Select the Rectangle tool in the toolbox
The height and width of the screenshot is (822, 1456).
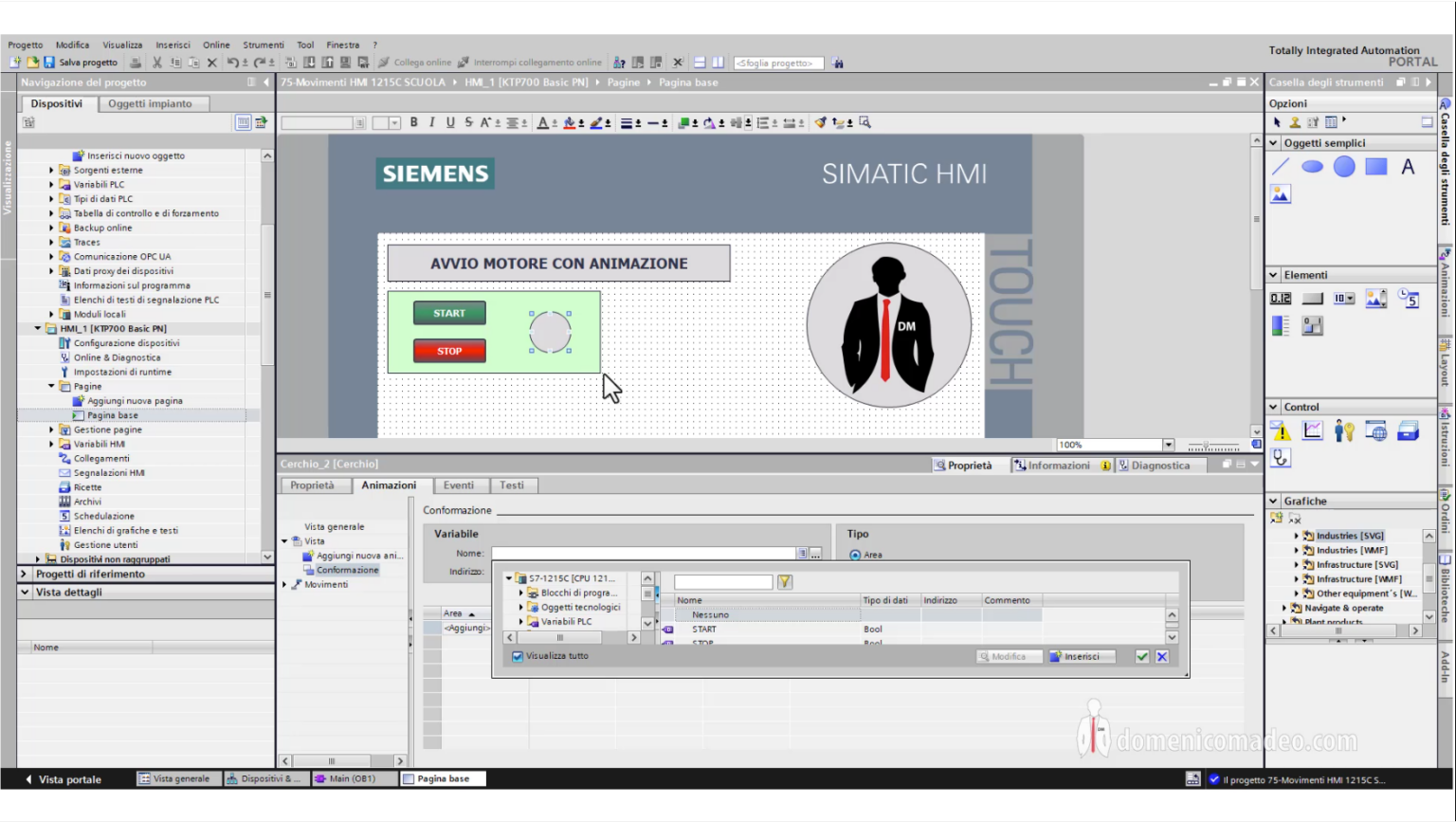pyautogui.click(x=1374, y=167)
